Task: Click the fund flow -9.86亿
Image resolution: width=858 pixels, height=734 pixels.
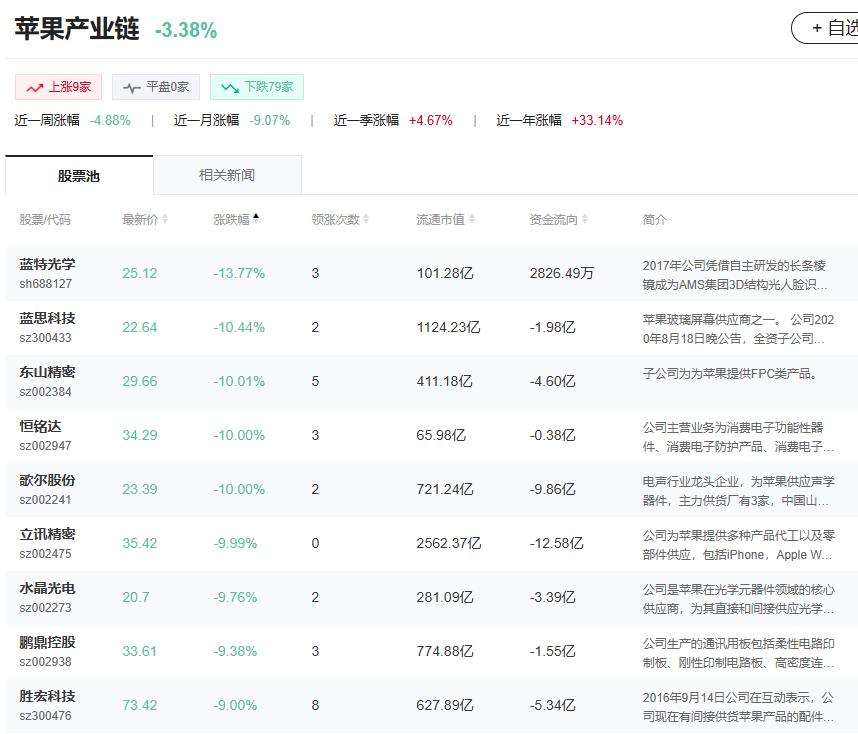Action: pyautogui.click(x=553, y=489)
